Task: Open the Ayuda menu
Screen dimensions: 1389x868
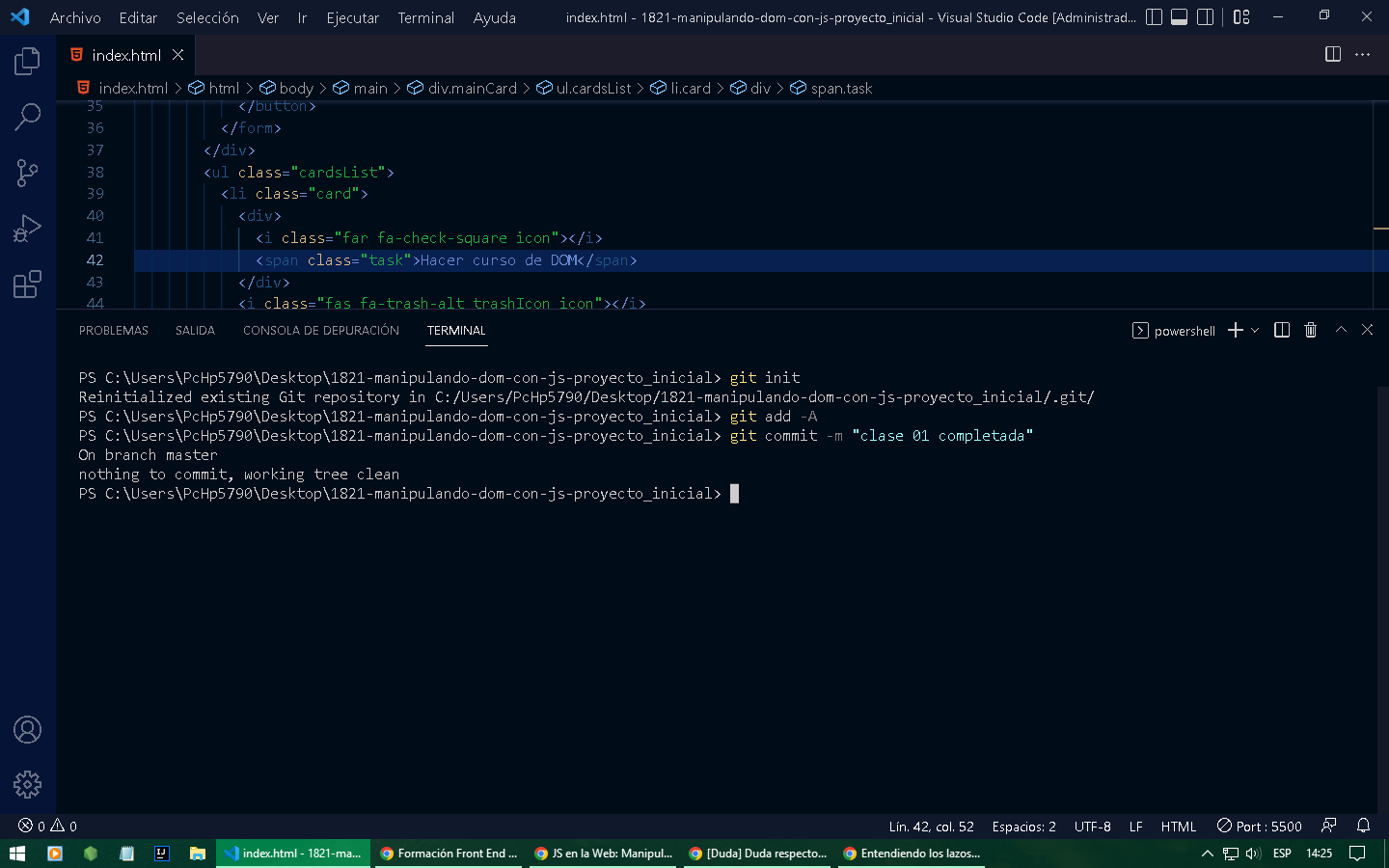Action: [x=494, y=17]
